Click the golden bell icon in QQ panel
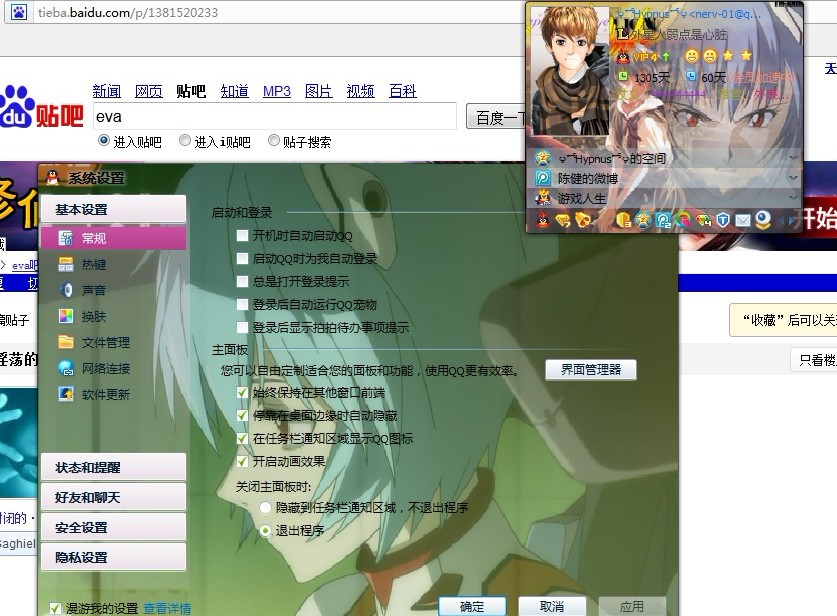Viewport: 837px width, 616px height. click(583, 219)
